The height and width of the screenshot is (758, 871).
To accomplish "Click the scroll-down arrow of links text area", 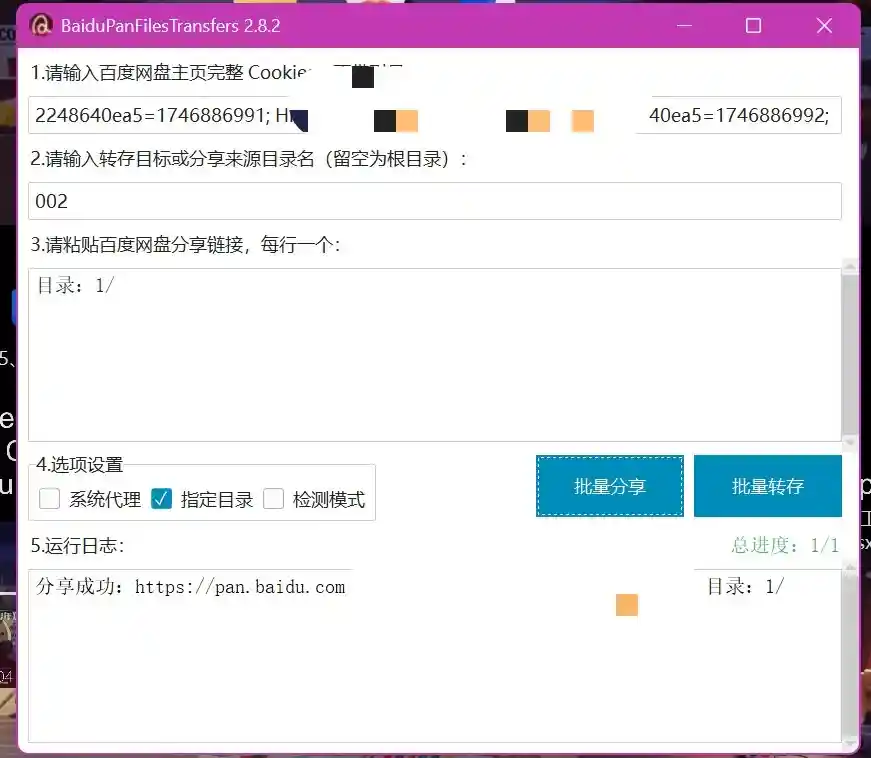I will 850,442.
